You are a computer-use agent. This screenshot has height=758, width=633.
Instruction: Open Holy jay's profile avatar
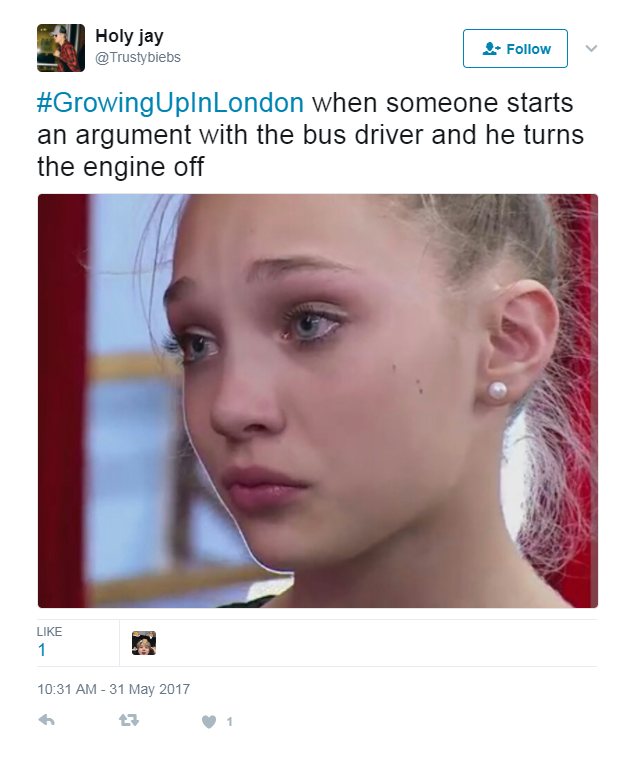pos(61,48)
